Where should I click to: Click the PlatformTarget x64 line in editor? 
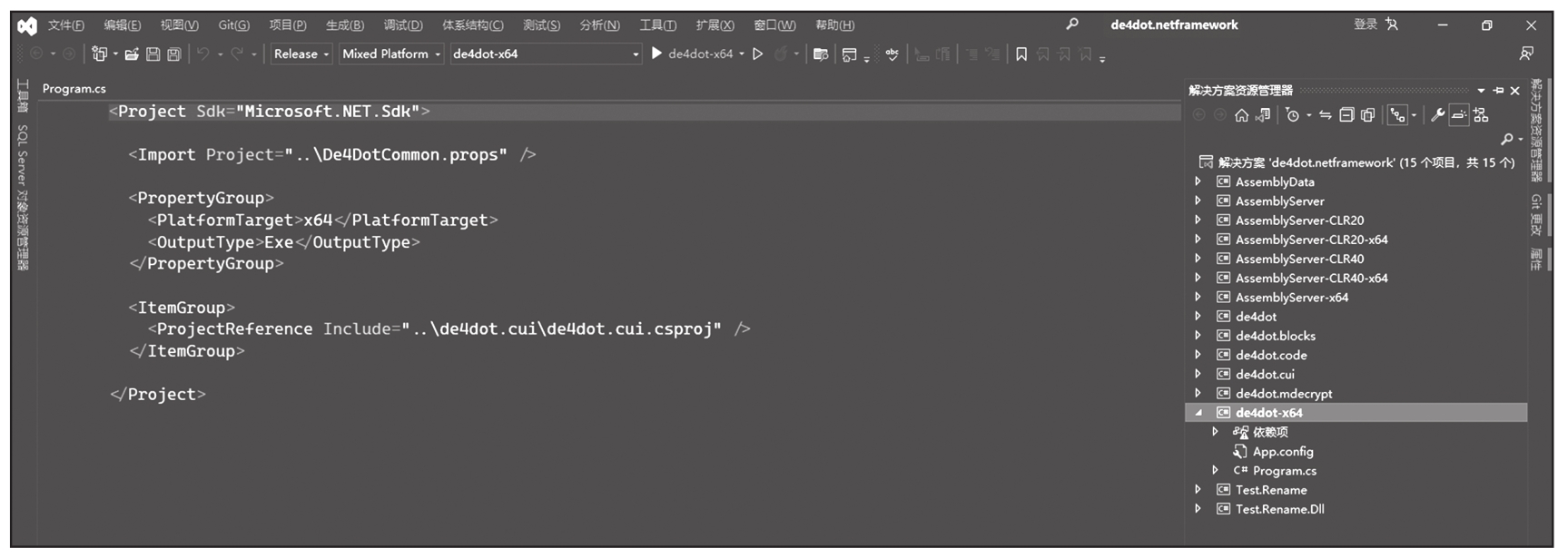point(323,220)
